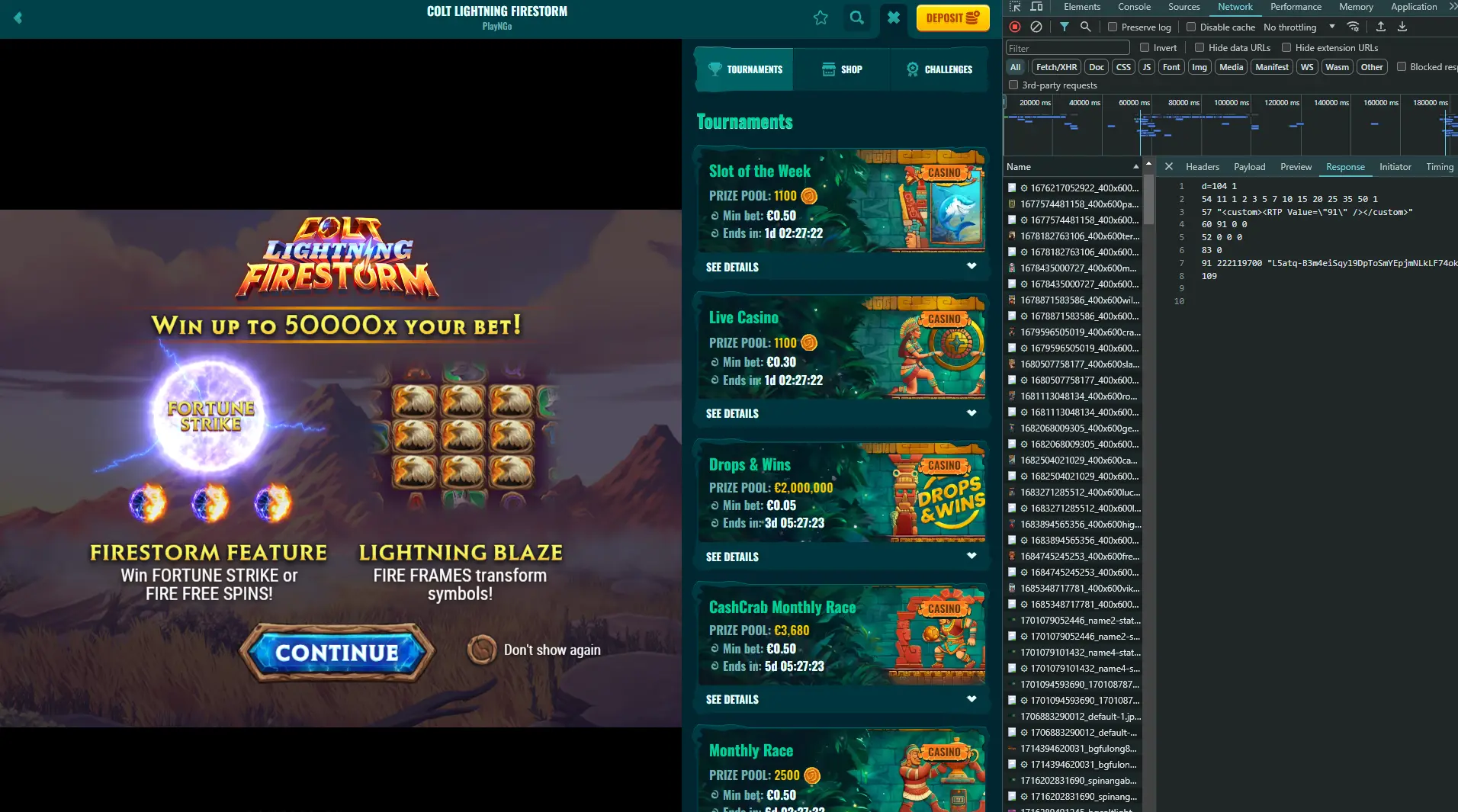The height and width of the screenshot is (812, 1458).
Task: Filter requests by WS type
Action: point(1307,67)
